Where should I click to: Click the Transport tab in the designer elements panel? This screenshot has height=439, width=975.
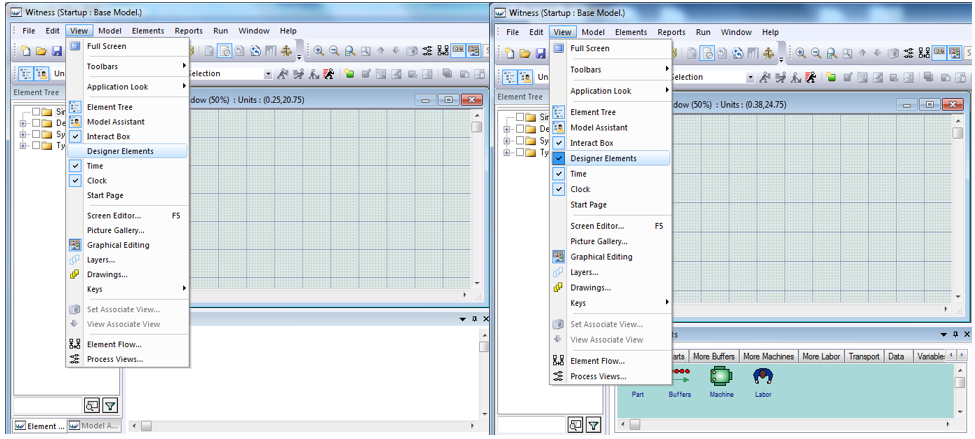(x=864, y=356)
